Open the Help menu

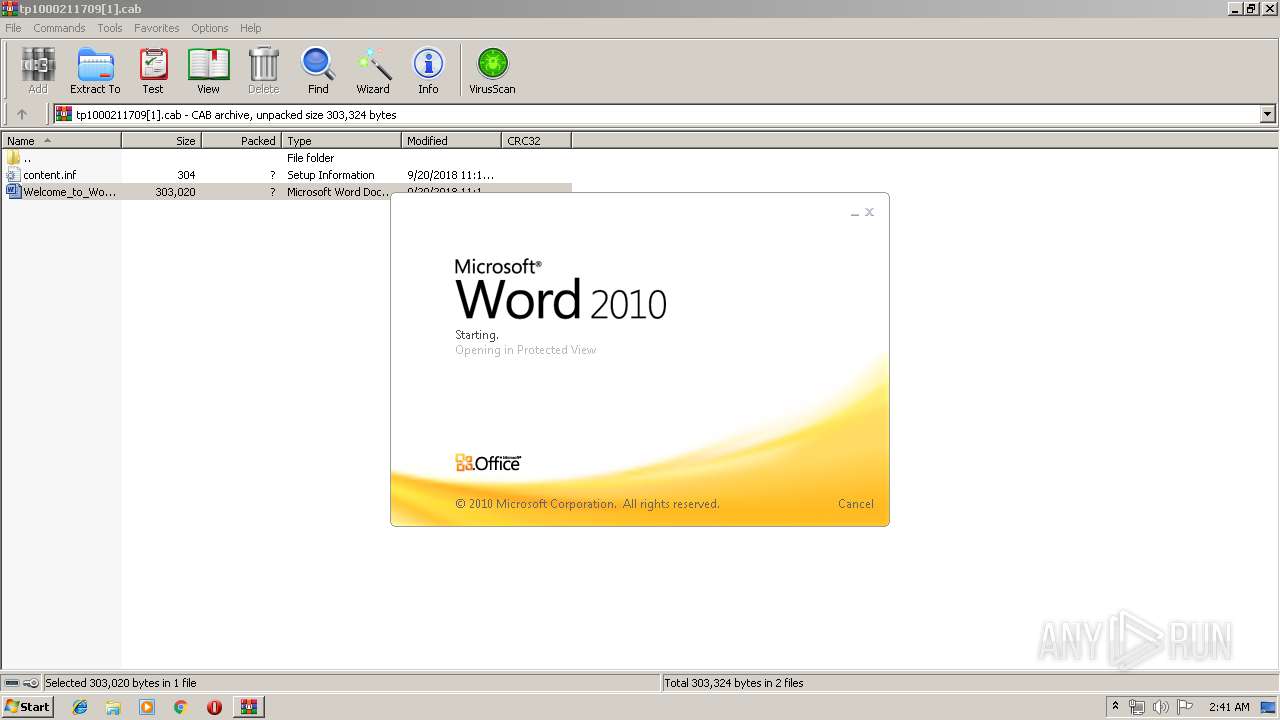tap(251, 28)
